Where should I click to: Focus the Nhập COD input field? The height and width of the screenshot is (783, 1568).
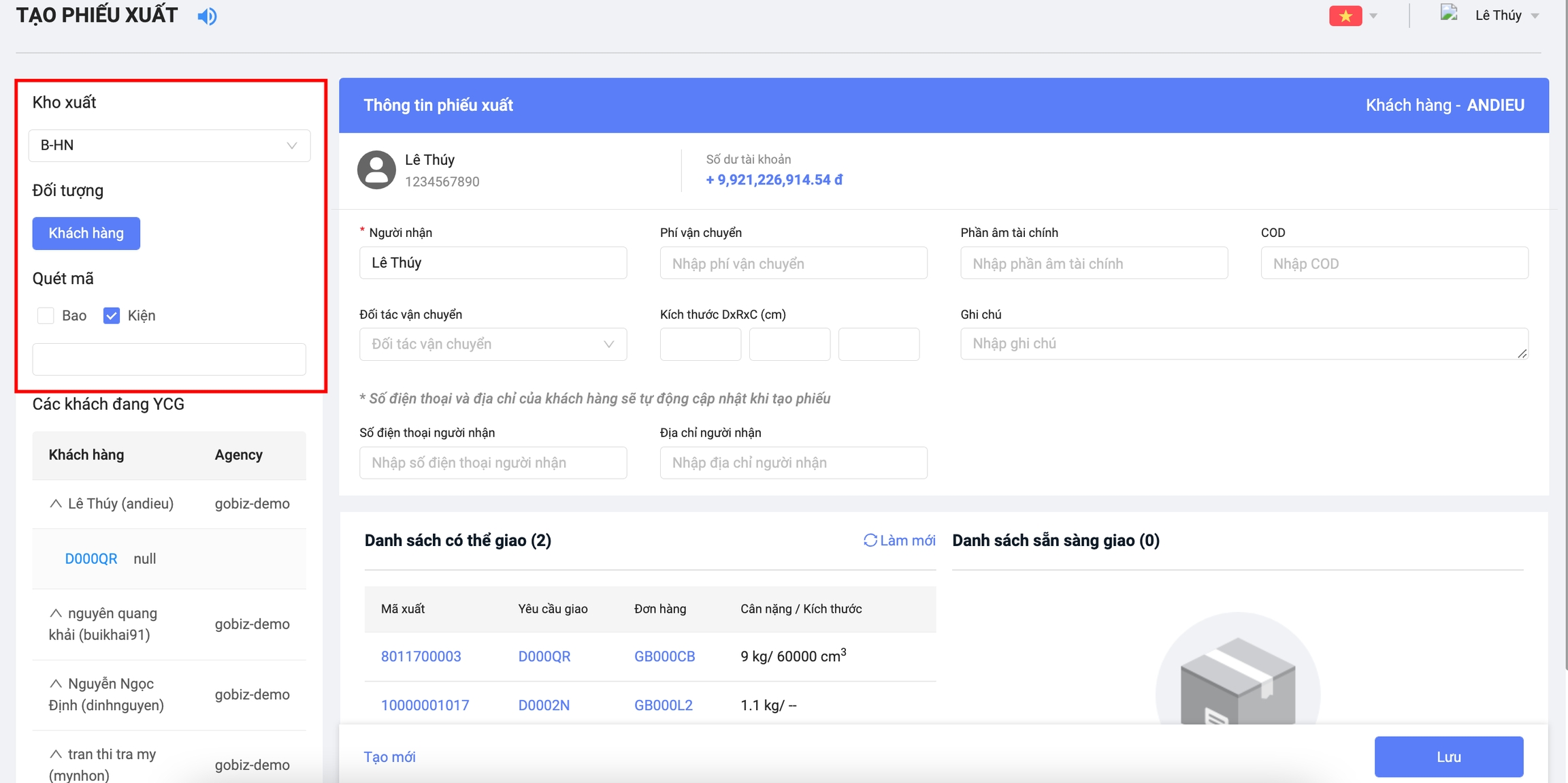click(x=1394, y=263)
